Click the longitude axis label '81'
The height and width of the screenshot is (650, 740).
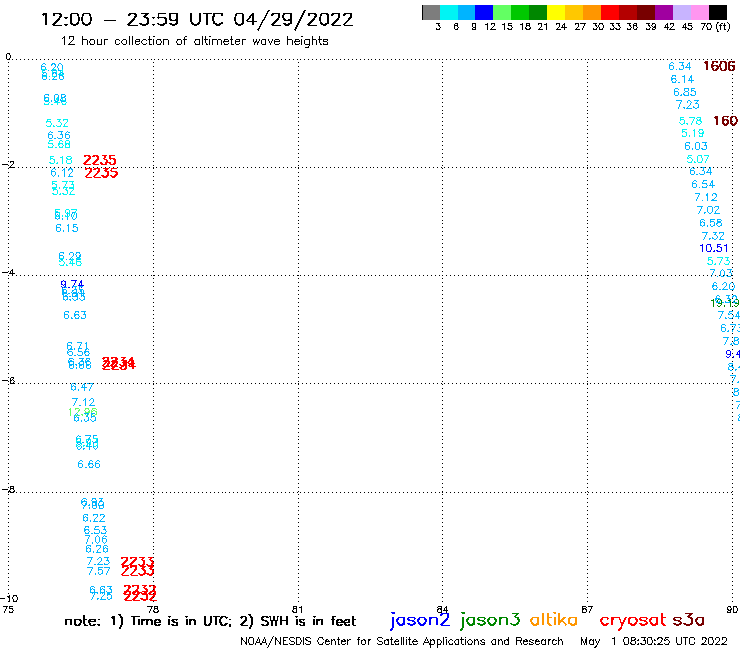click(297, 609)
